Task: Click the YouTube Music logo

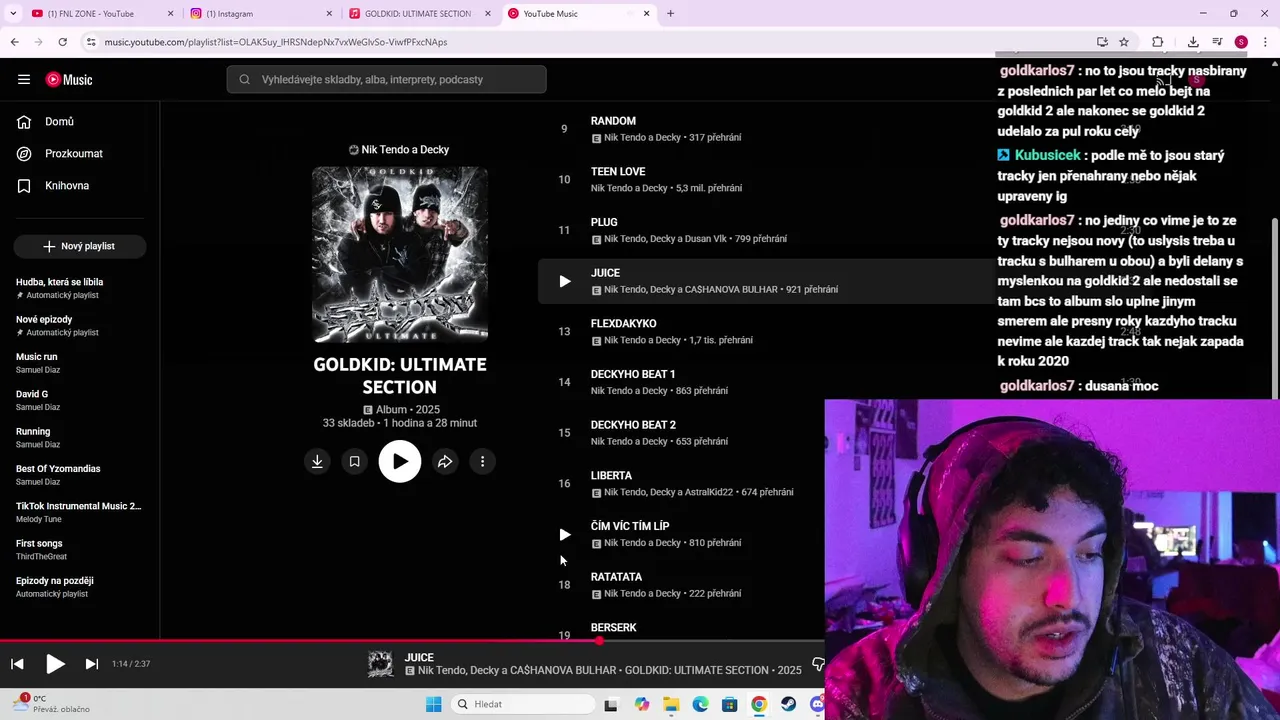Action: (x=69, y=79)
